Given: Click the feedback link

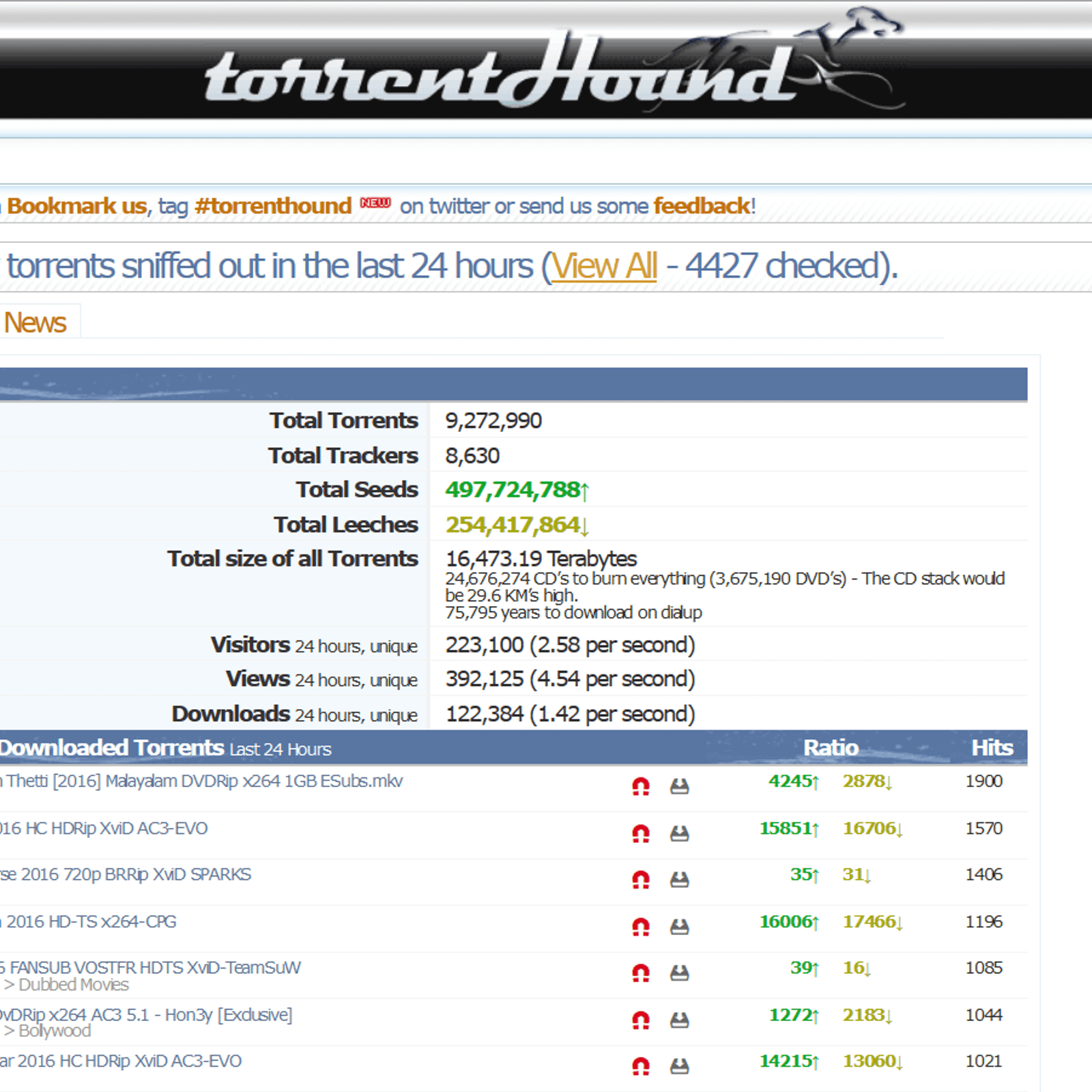Looking at the screenshot, I should point(702,206).
